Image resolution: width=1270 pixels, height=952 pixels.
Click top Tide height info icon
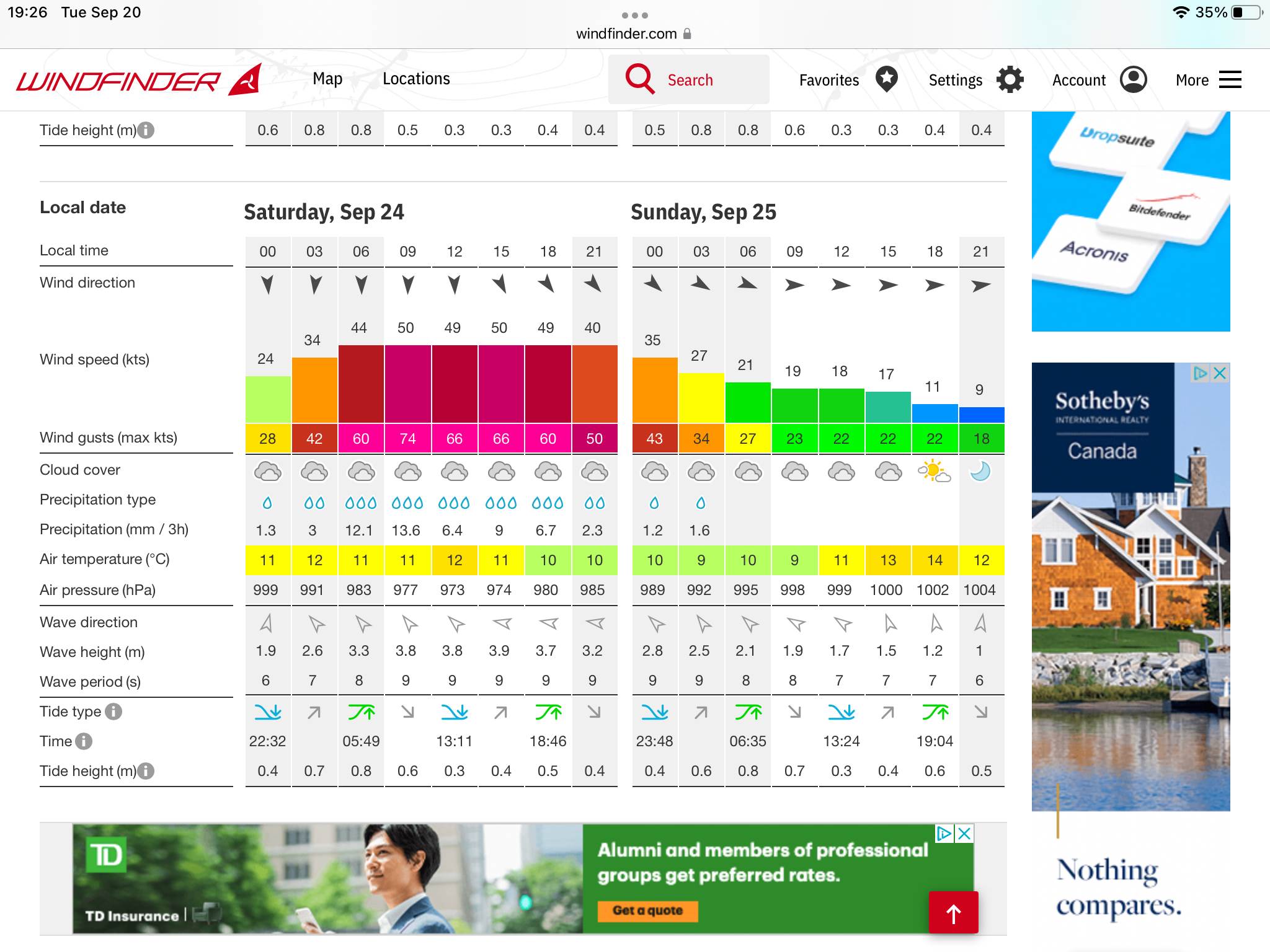point(146,130)
